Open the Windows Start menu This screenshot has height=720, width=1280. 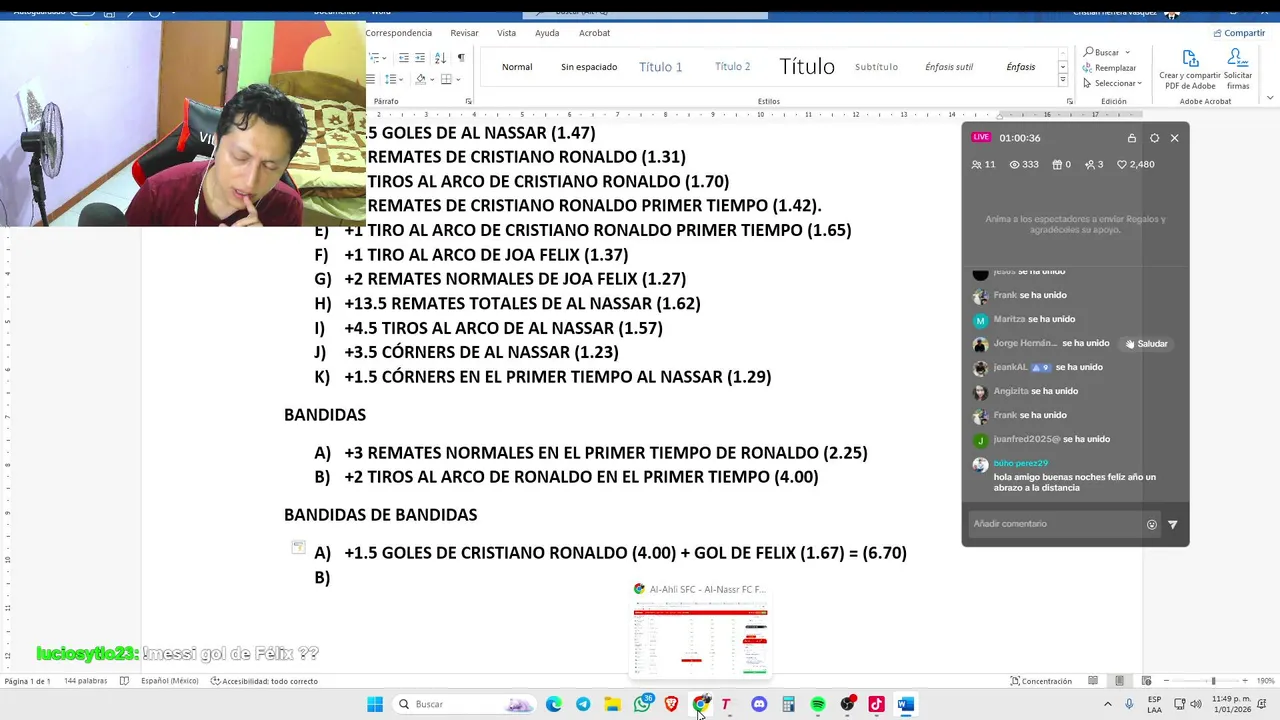[375, 704]
